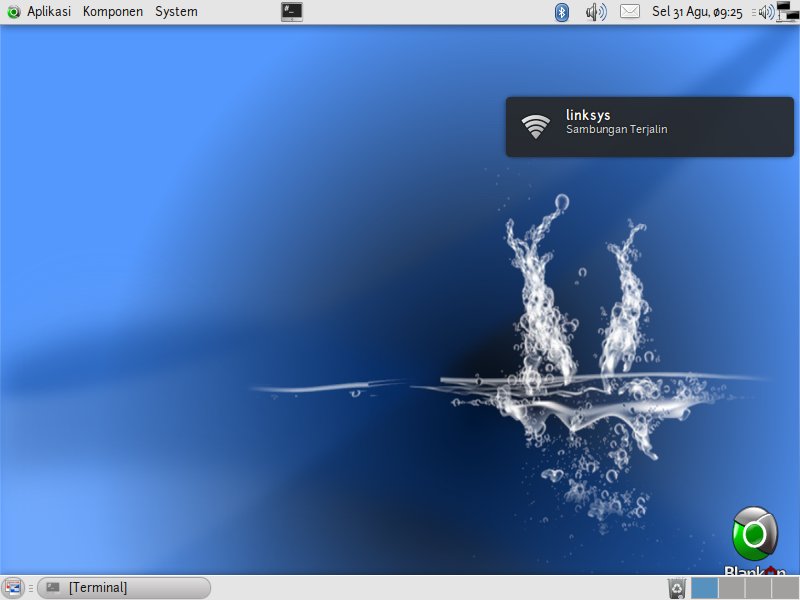The height and width of the screenshot is (600, 800).
Task: Click the BlankOn logo on desktop
Action: [x=755, y=537]
